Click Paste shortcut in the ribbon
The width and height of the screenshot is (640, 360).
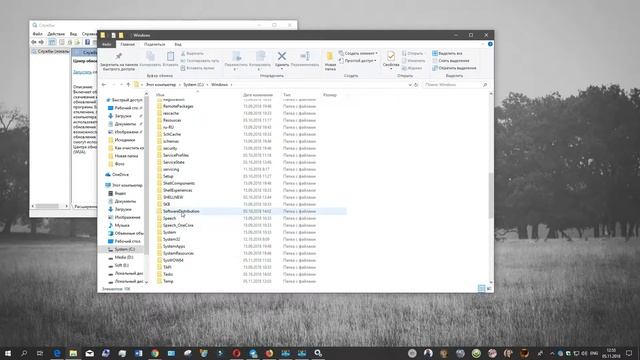point(197,68)
